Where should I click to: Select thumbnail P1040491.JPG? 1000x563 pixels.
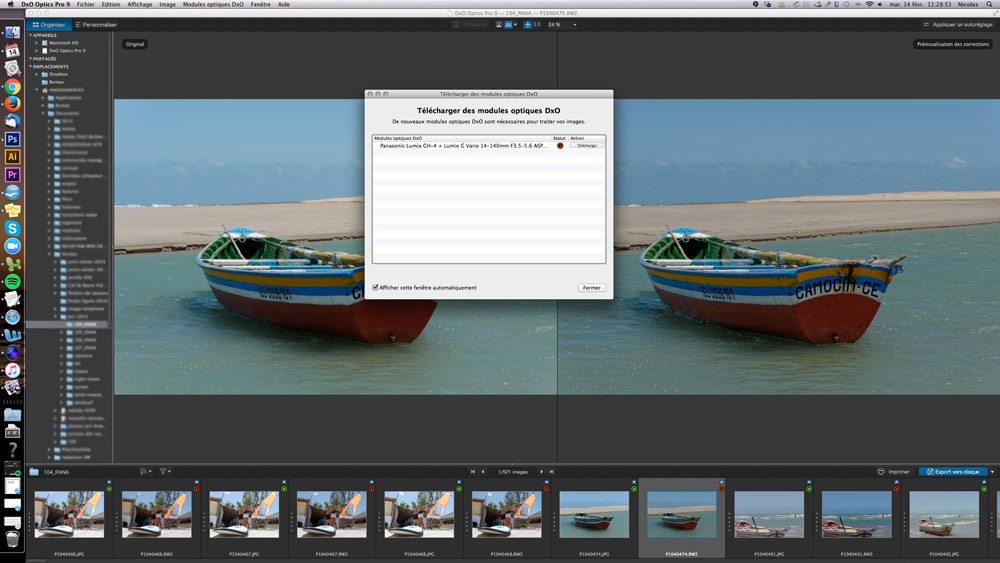click(x=769, y=515)
